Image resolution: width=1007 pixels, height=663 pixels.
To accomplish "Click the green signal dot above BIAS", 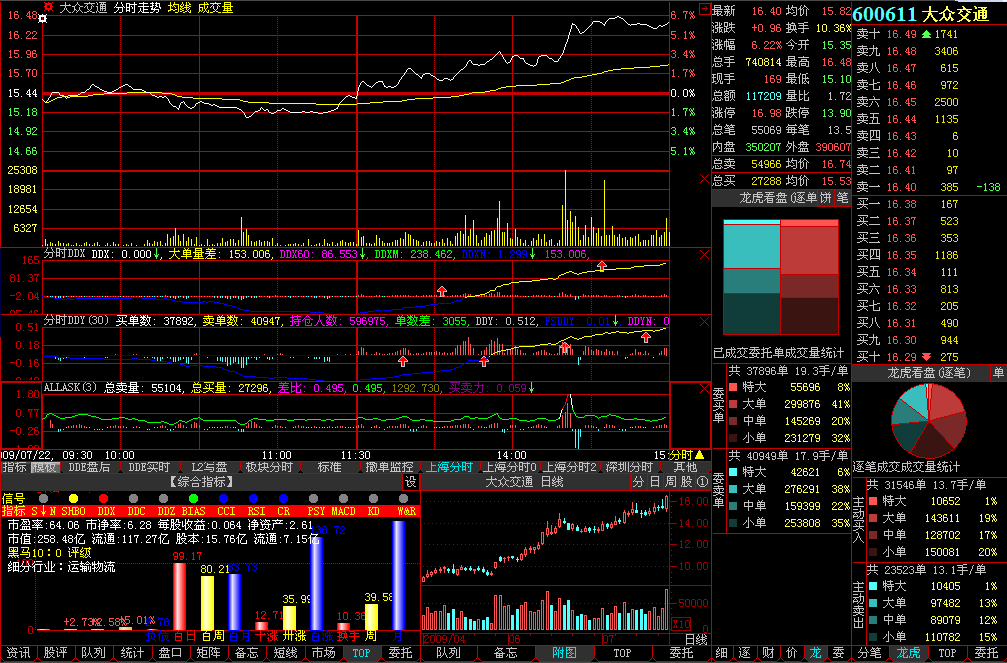I will (193, 499).
